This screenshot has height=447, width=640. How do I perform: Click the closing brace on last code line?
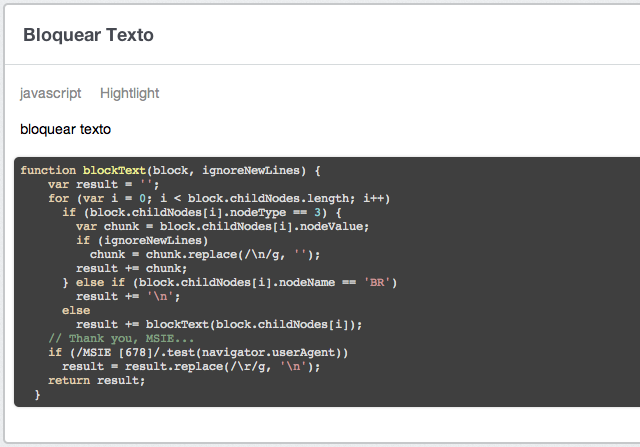coord(38,395)
